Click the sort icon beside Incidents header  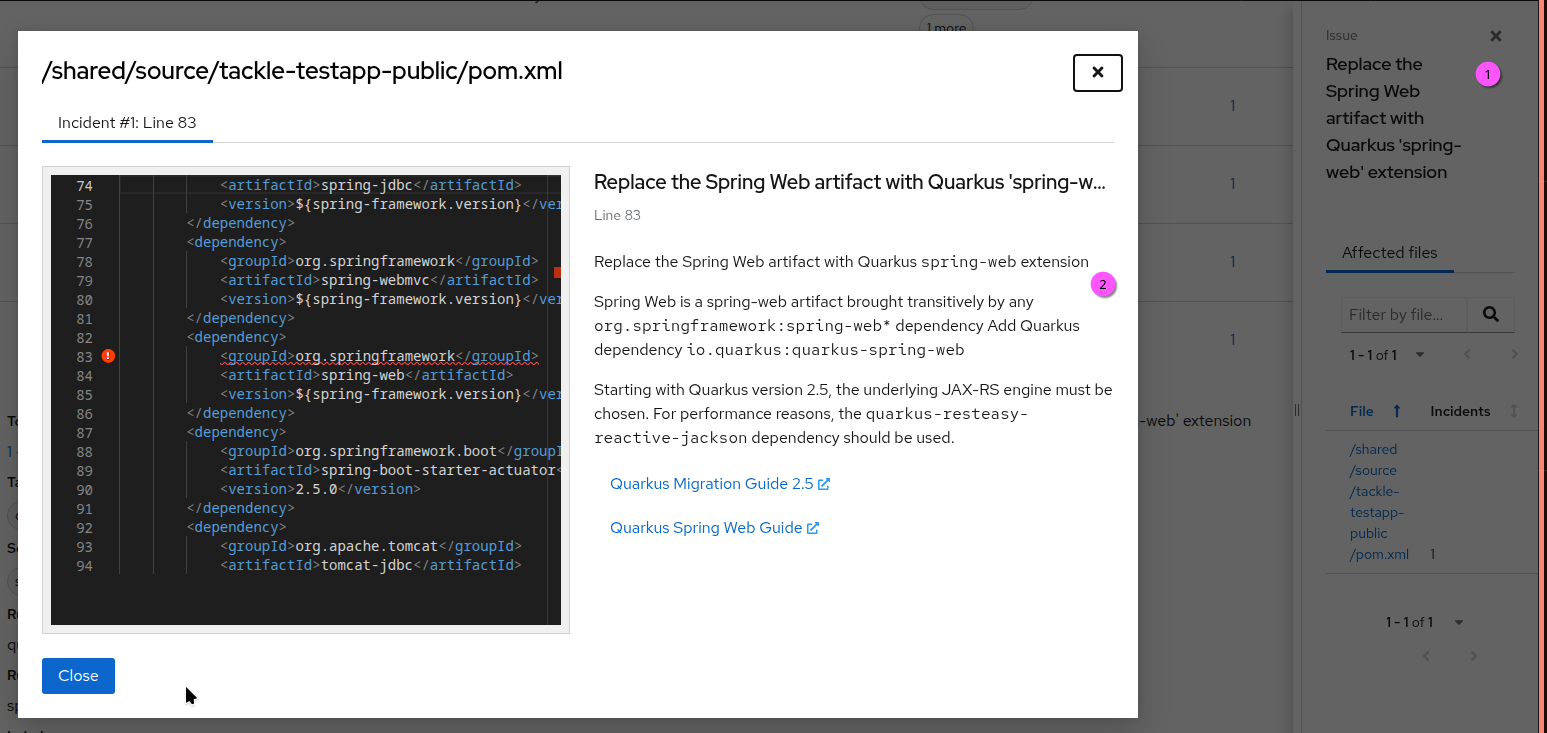1513,411
